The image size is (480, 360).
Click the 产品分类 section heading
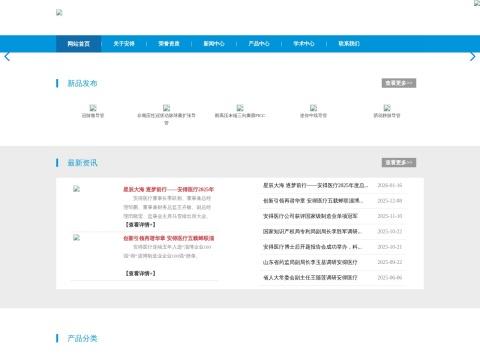(82, 338)
